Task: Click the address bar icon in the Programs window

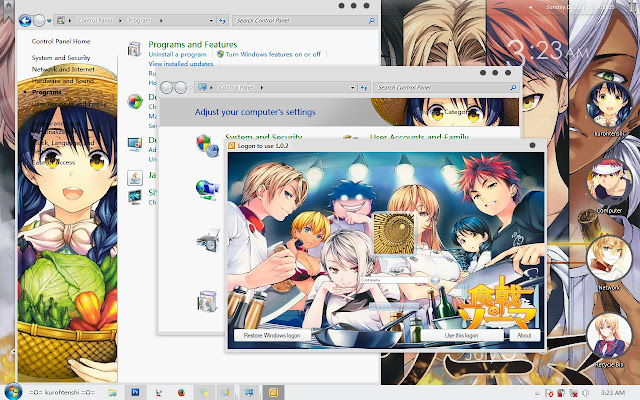Action: pyautogui.click(x=61, y=20)
